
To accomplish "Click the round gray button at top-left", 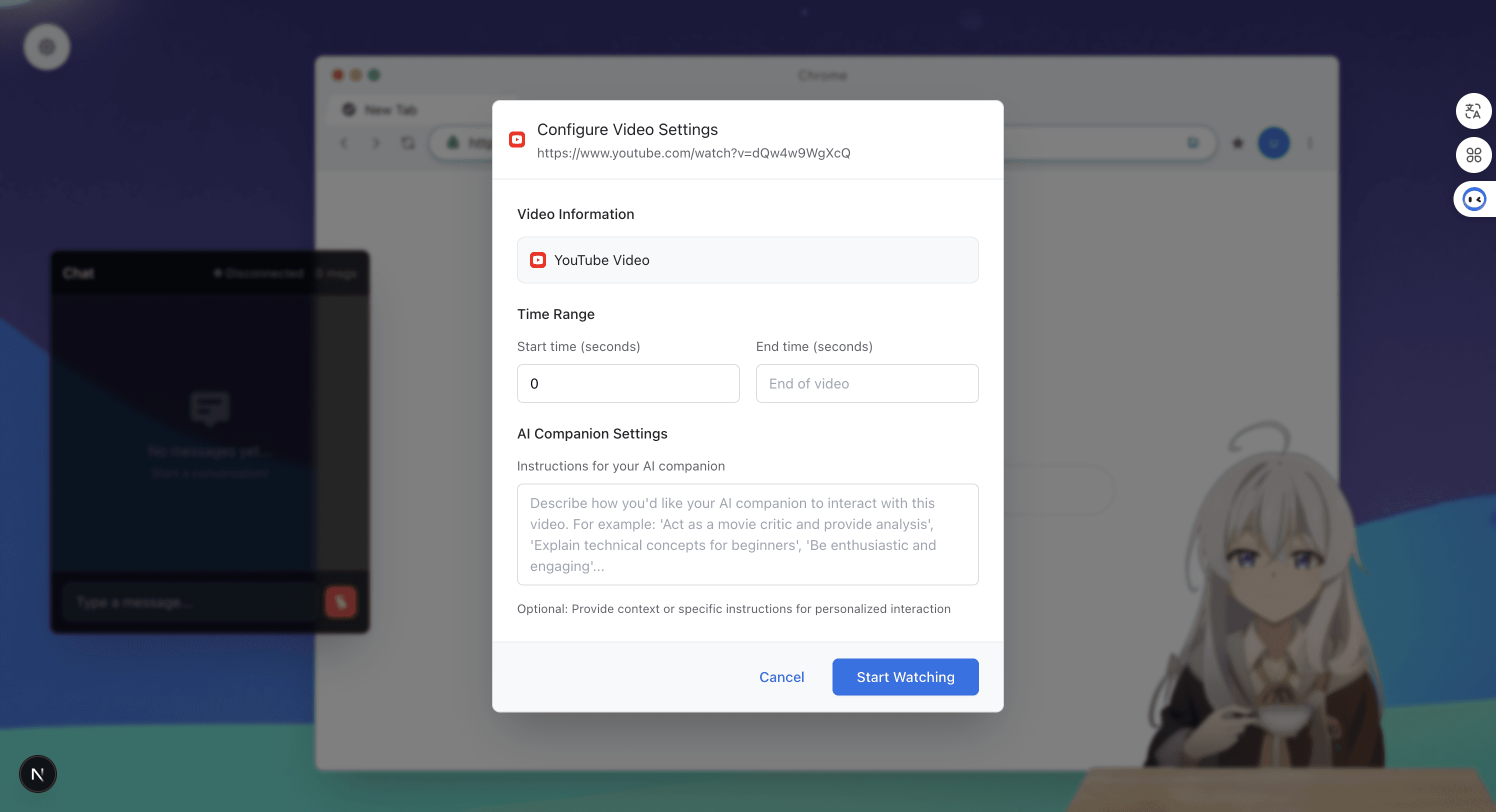I will (x=46, y=46).
